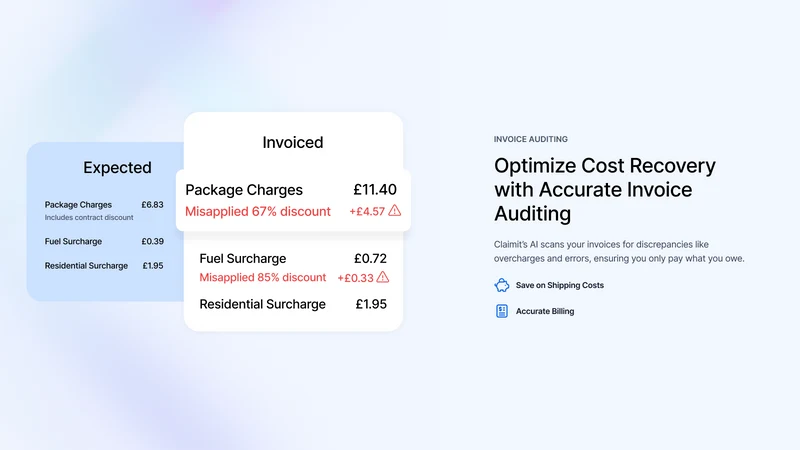
Task: Click Expected 'Residential Surcharge' label
Action: click(86, 266)
